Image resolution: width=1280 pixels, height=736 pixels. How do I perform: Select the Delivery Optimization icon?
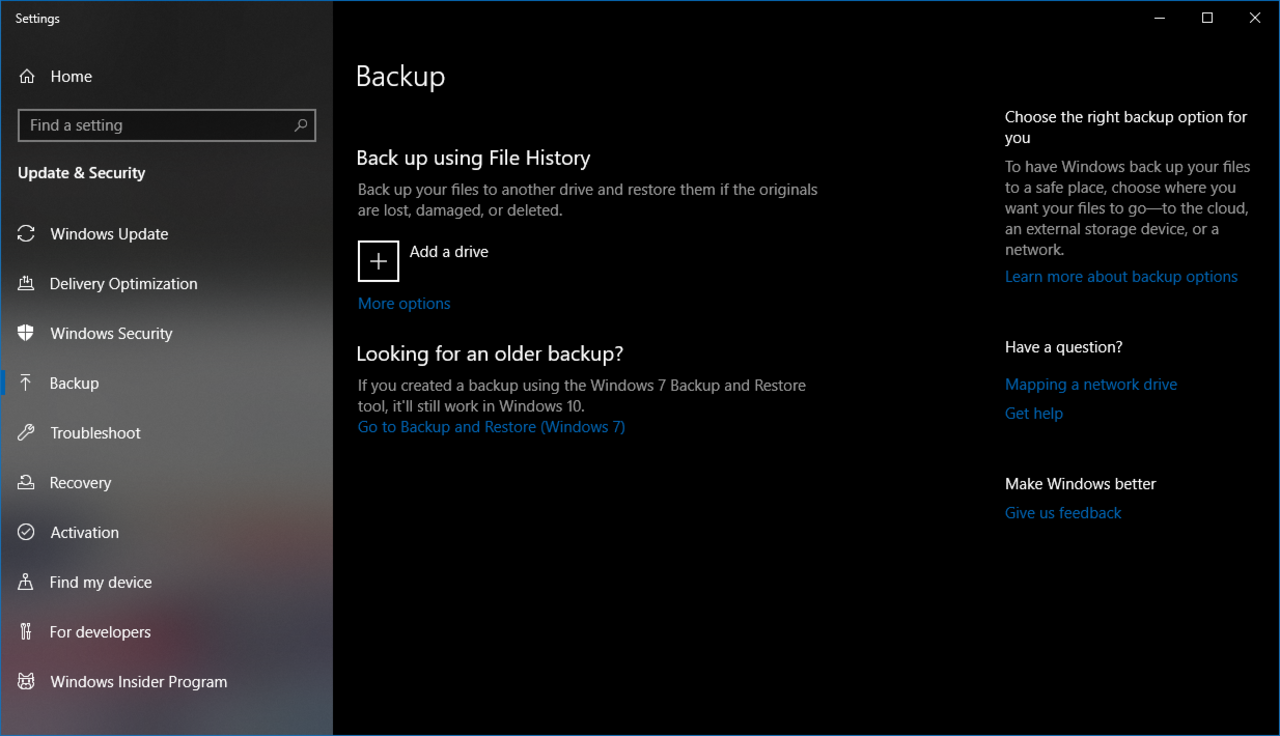point(27,284)
